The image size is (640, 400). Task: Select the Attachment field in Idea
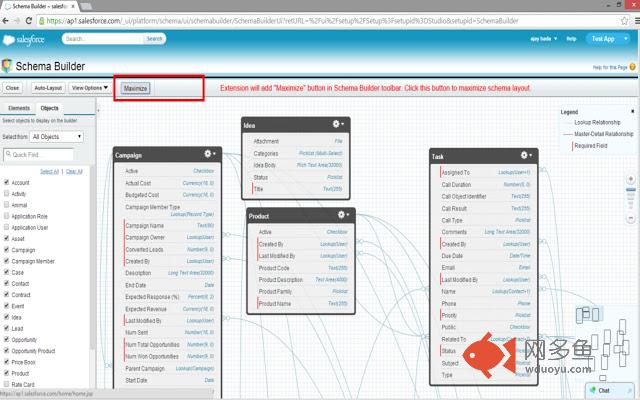[298, 141]
